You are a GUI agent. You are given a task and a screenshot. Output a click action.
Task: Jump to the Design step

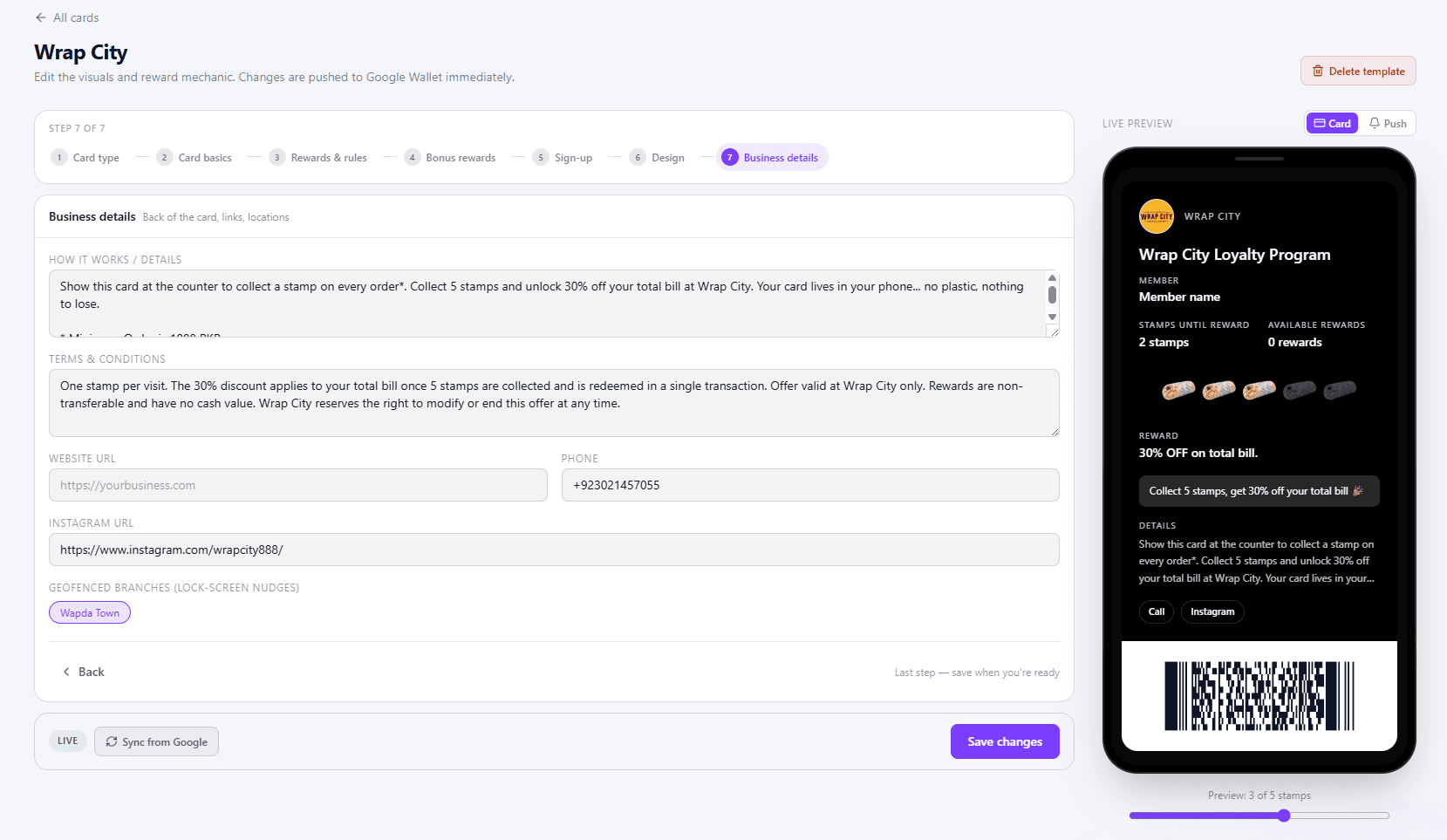click(658, 158)
